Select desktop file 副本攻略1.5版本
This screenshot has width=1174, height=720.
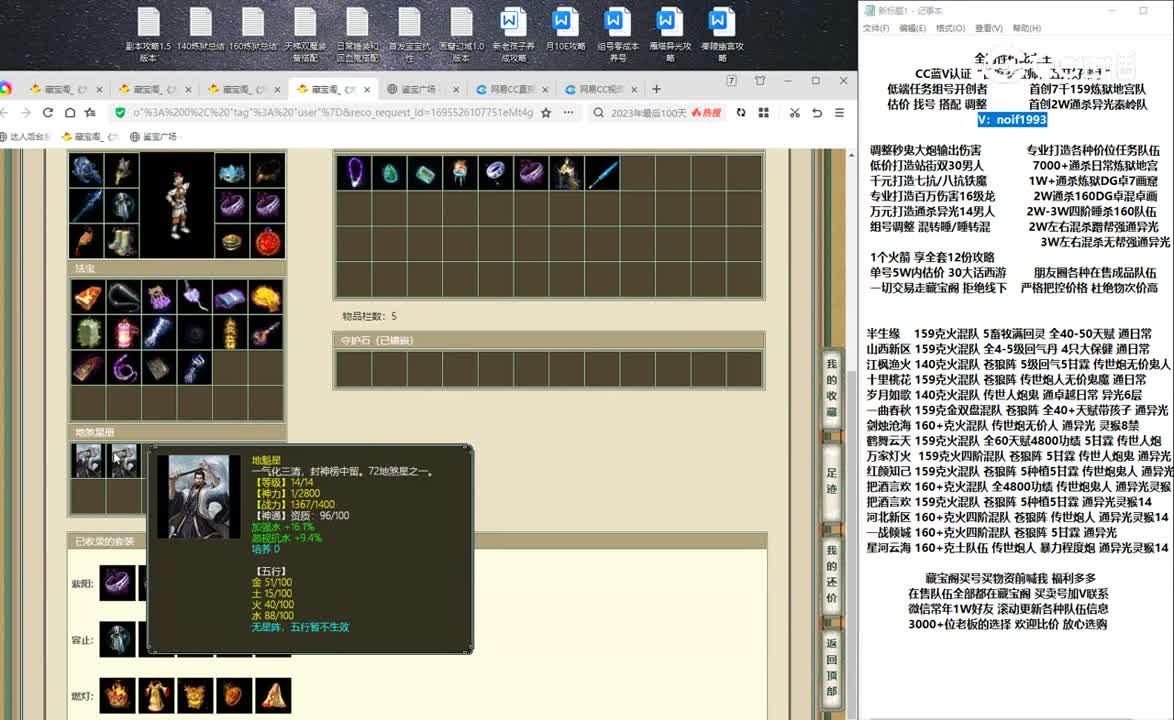click(x=148, y=34)
